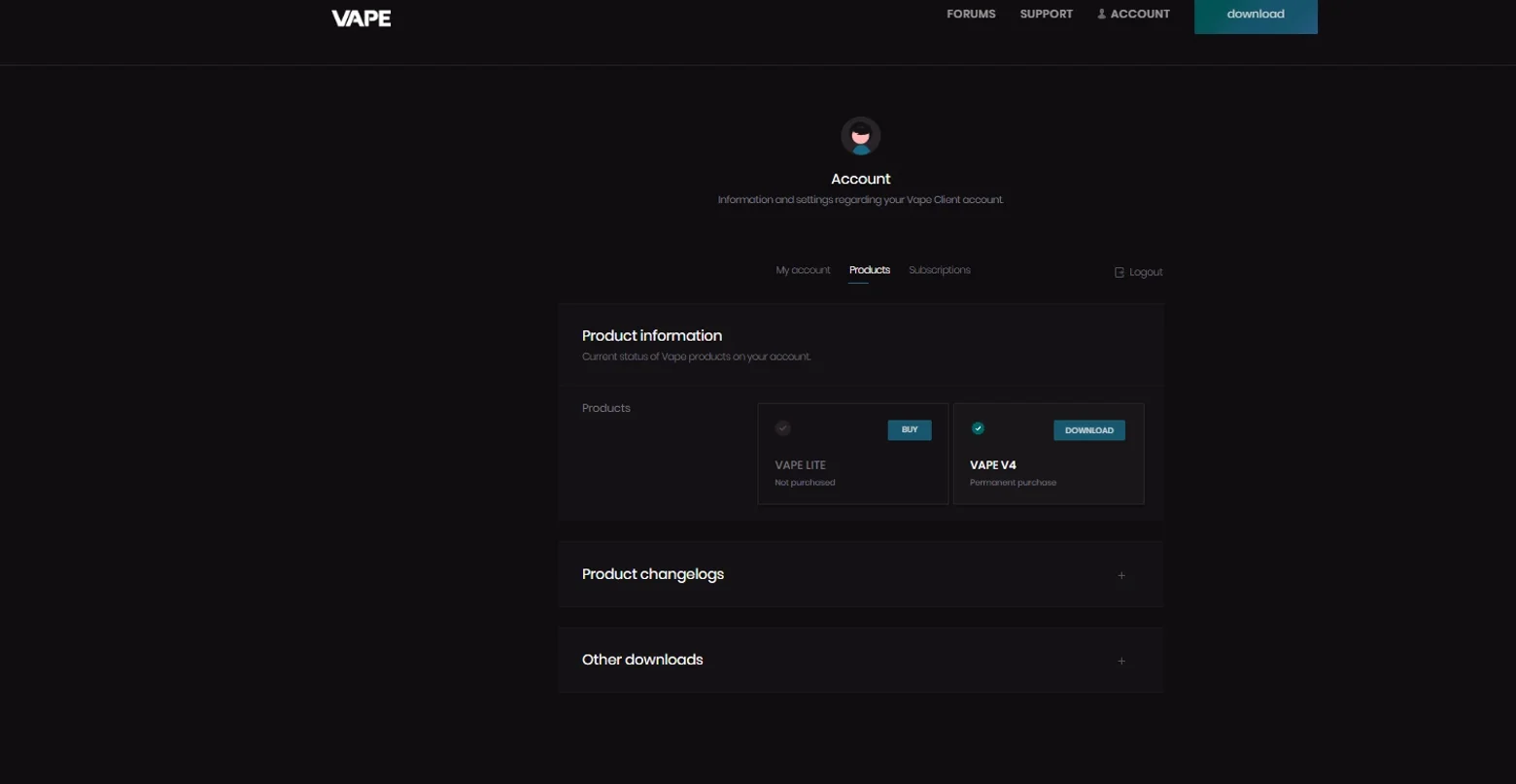
Task: Click the 'Information and settings regarding' description
Action: tap(861, 200)
